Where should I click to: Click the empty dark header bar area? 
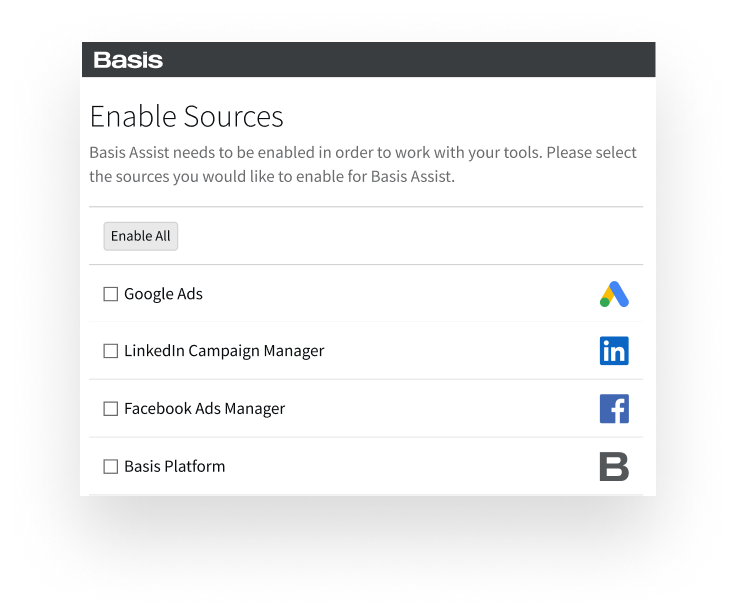[x=408, y=60]
